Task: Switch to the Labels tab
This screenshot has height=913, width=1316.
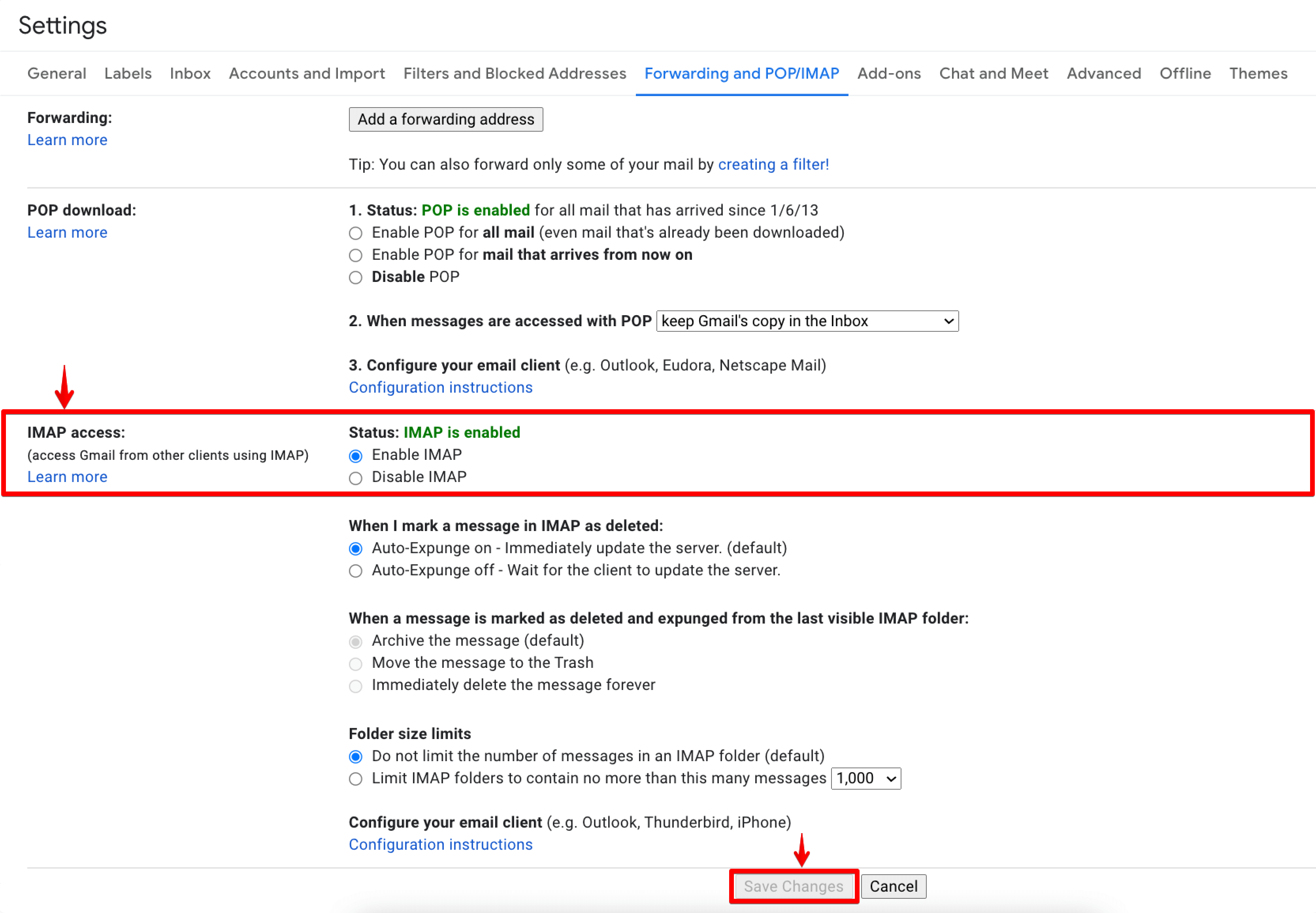Action: click(x=128, y=73)
